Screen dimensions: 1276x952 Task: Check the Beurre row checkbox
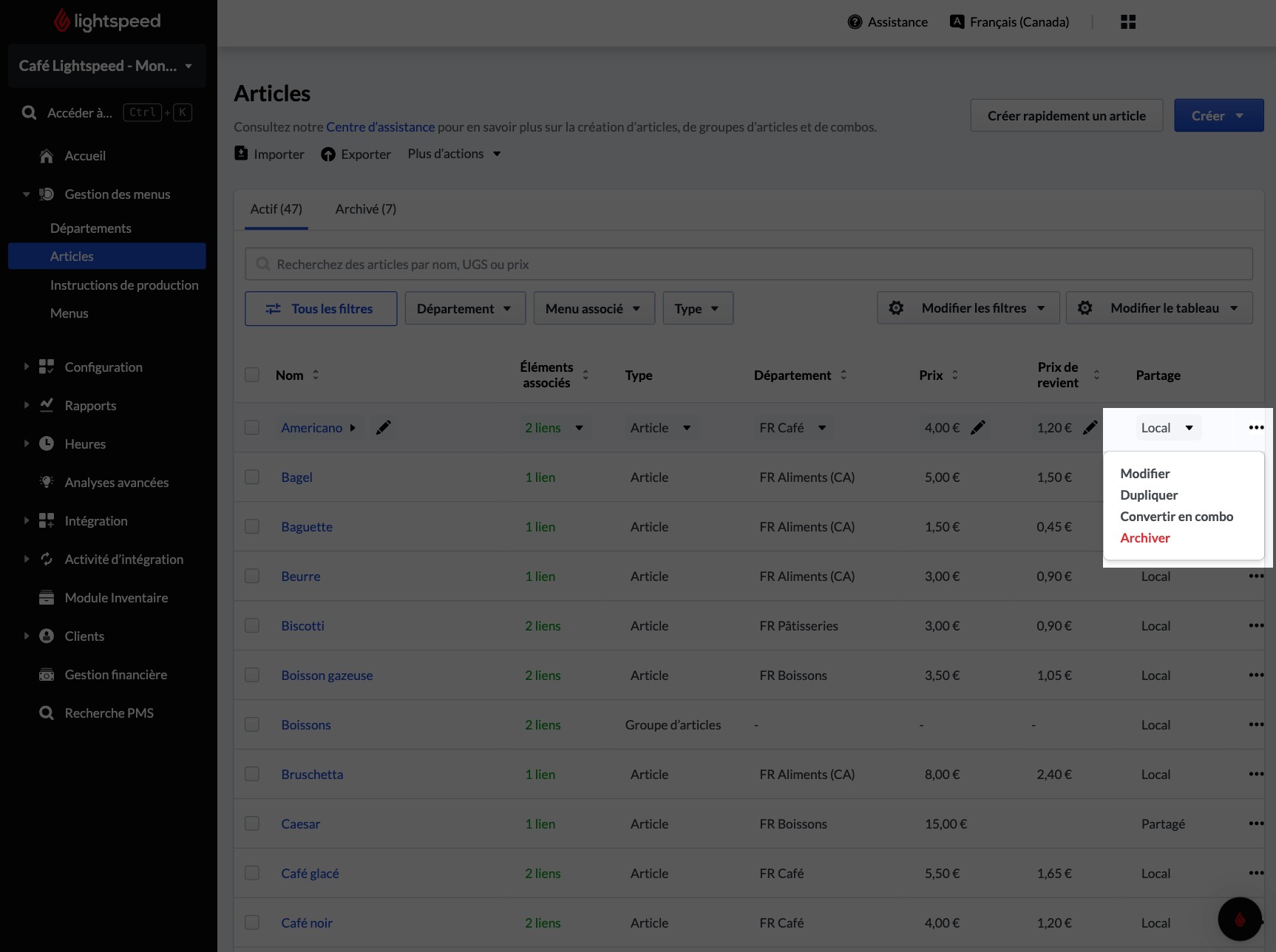[x=252, y=576]
